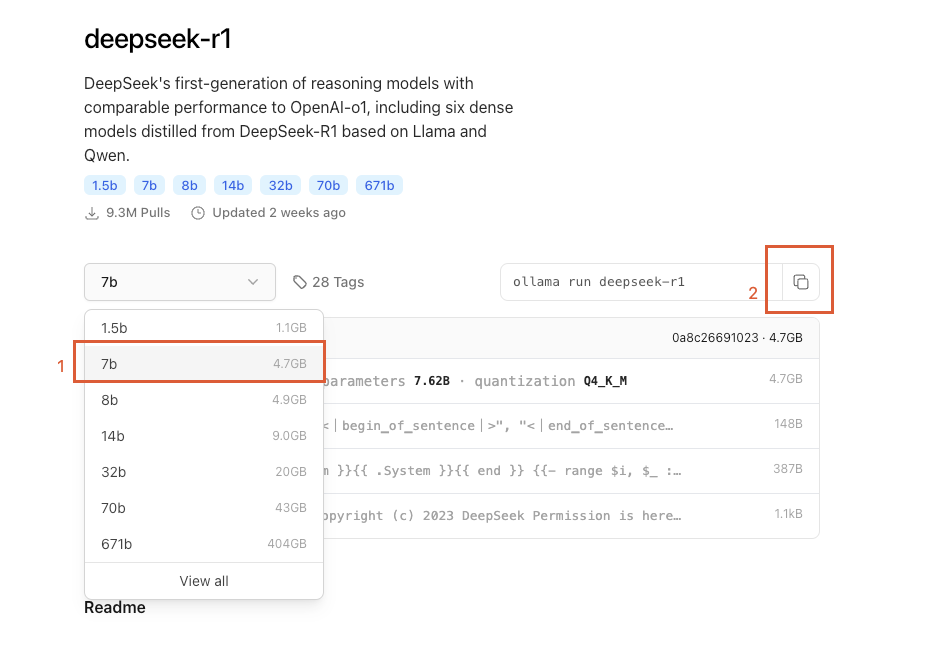Switch to the Readme section
This screenshot has width=925, height=656.
coord(113,607)
